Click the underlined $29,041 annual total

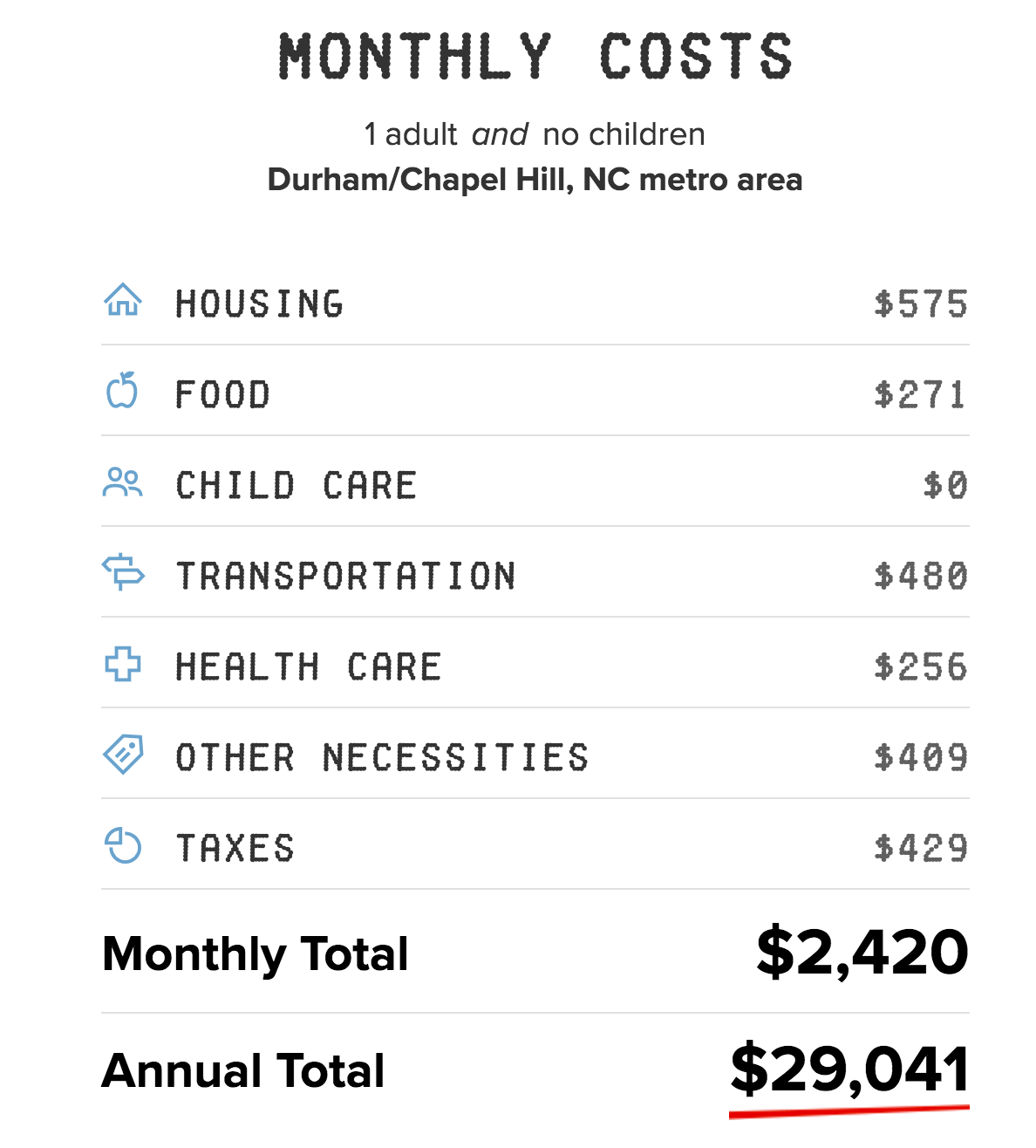(x=849, y=1070)
